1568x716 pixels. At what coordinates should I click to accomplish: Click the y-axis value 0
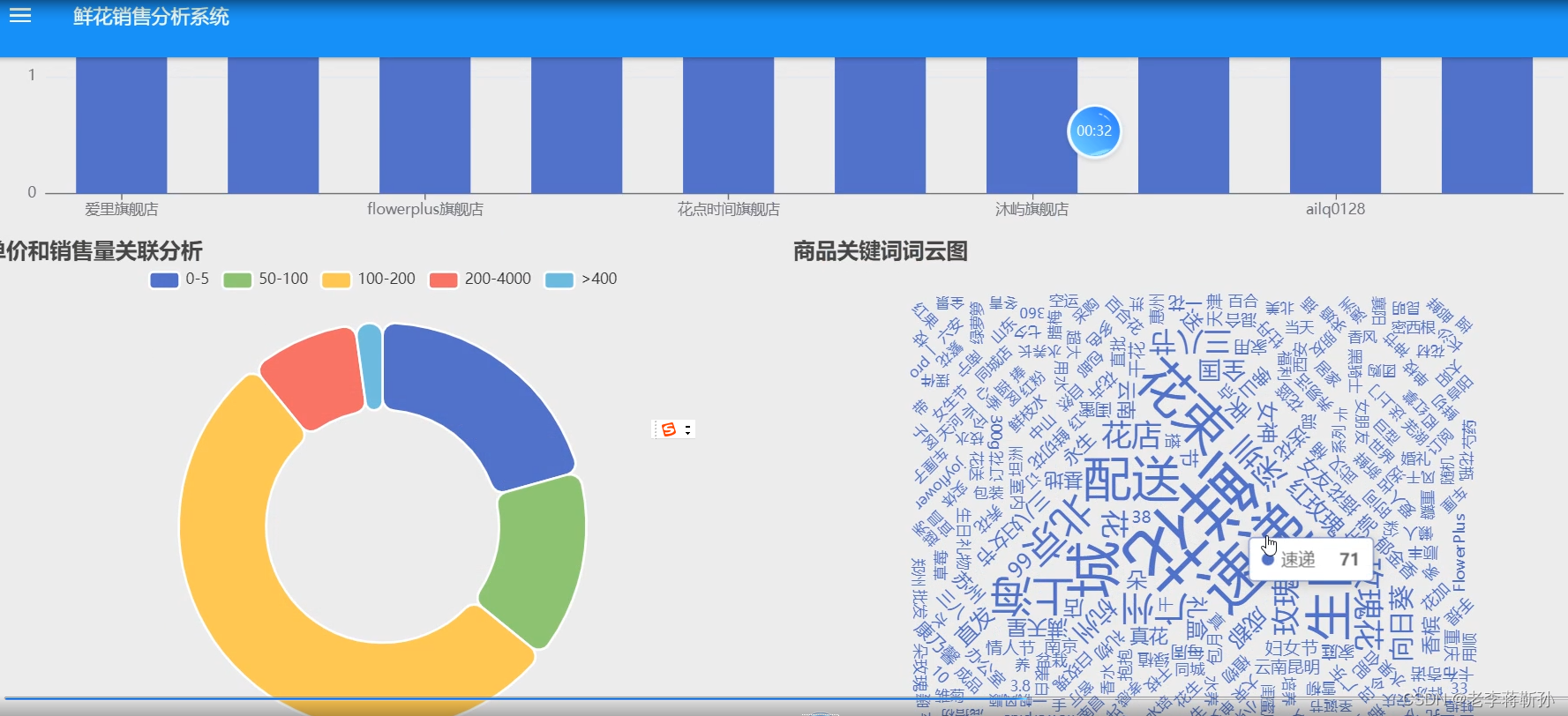[x=32, y=192]
